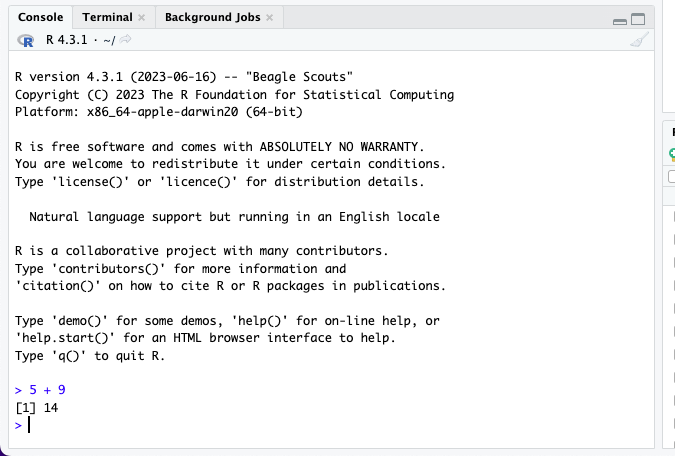Toggle the select-all checkbox in the right pane
Screen dimensions: 675x456
click(672, 176)
